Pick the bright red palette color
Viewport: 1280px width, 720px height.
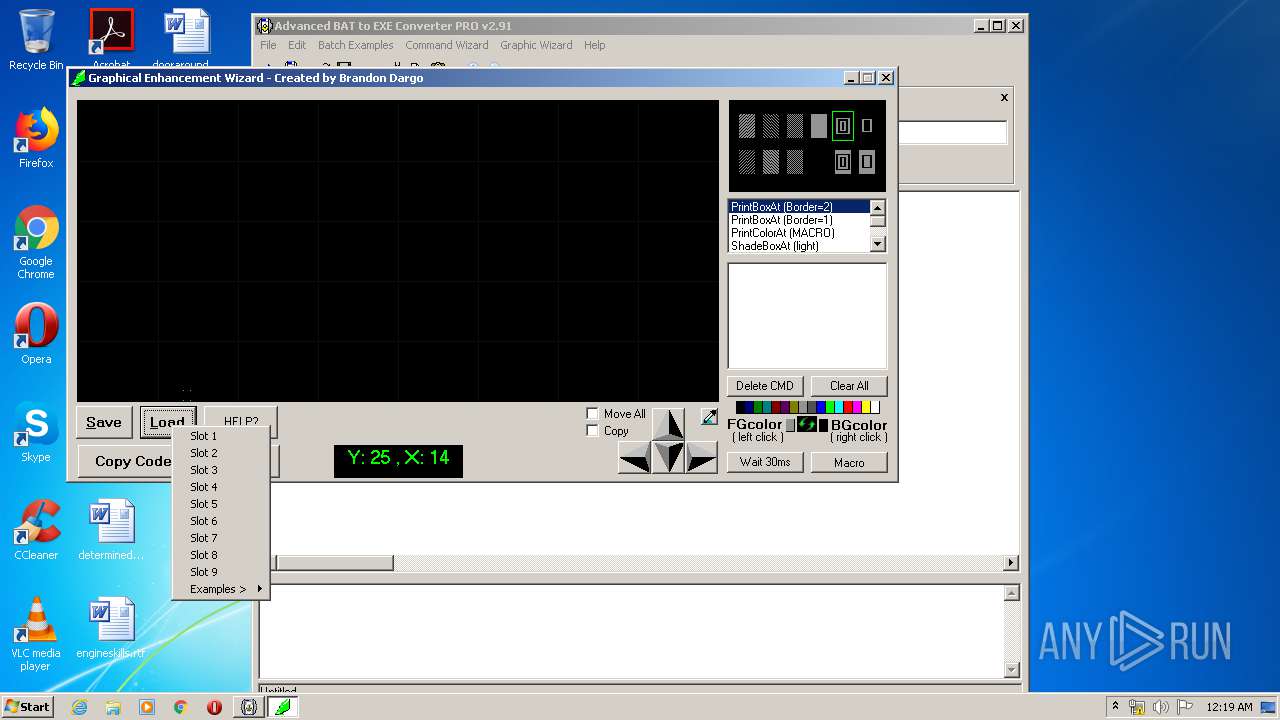[848, 407]
